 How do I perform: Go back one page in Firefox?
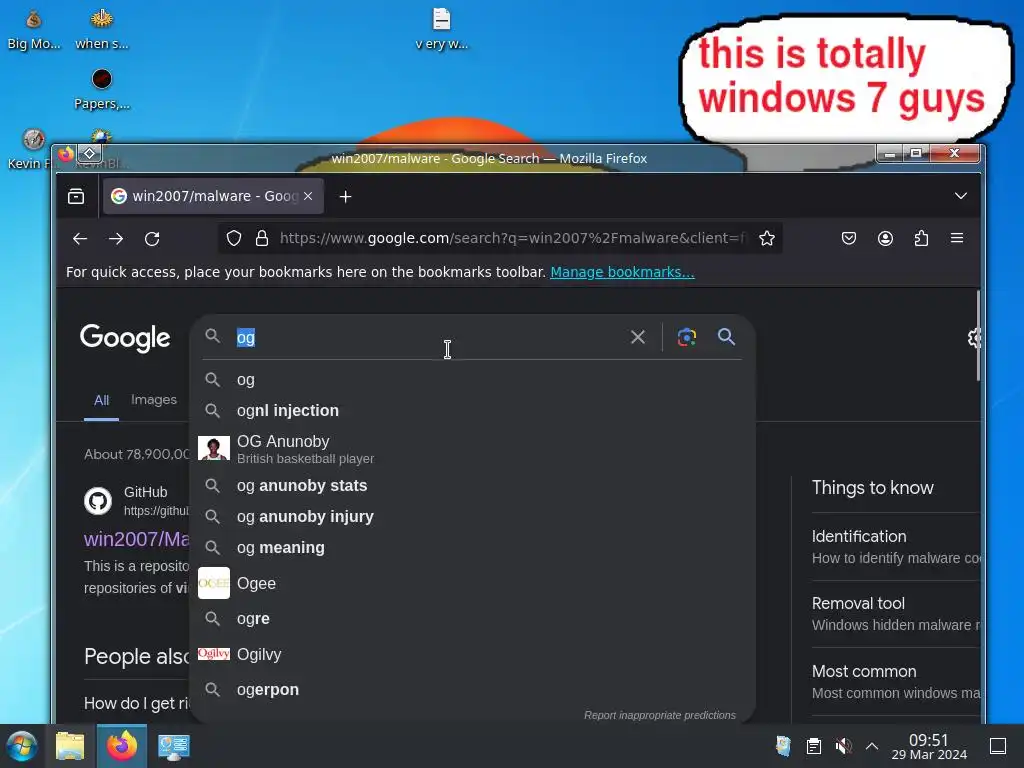click(x=80, y=238)
